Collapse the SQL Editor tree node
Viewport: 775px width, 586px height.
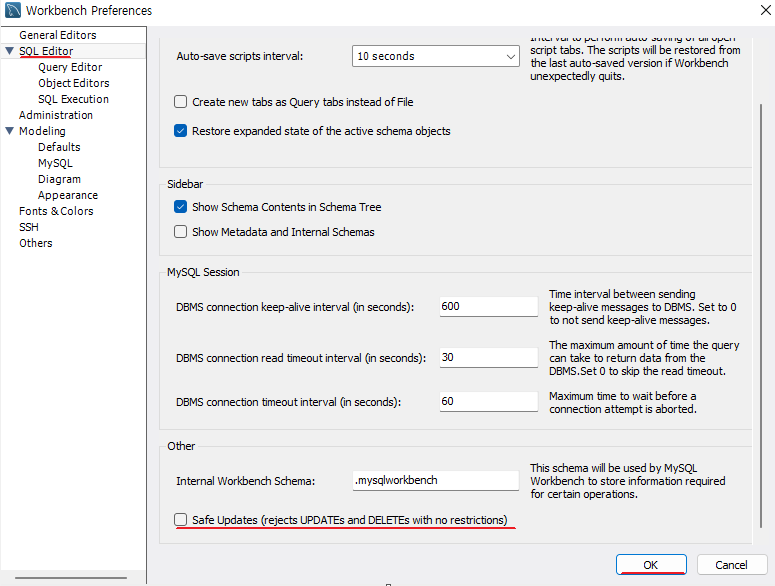[9, 51]
